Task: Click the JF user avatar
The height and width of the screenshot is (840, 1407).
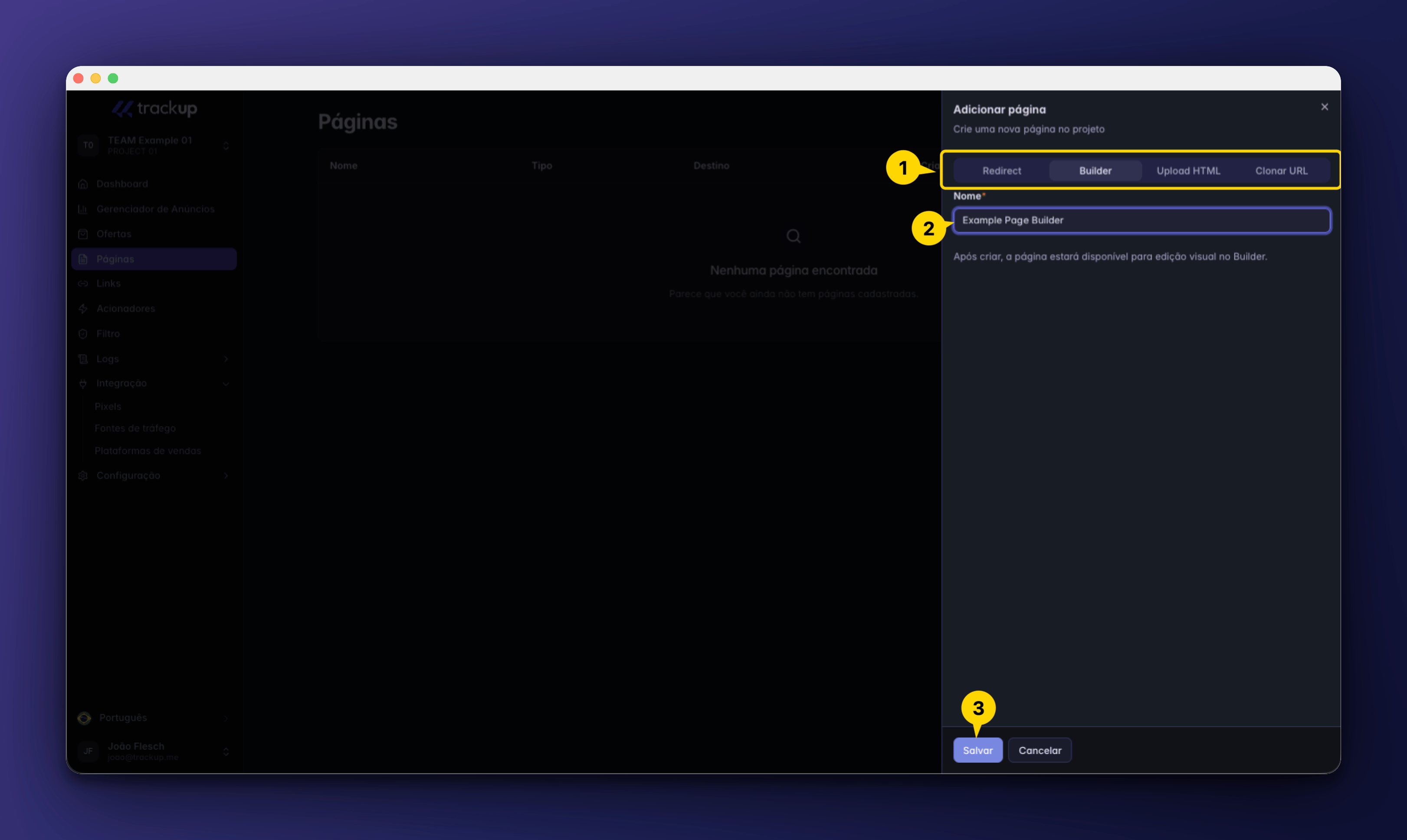Action: point(89,751)
